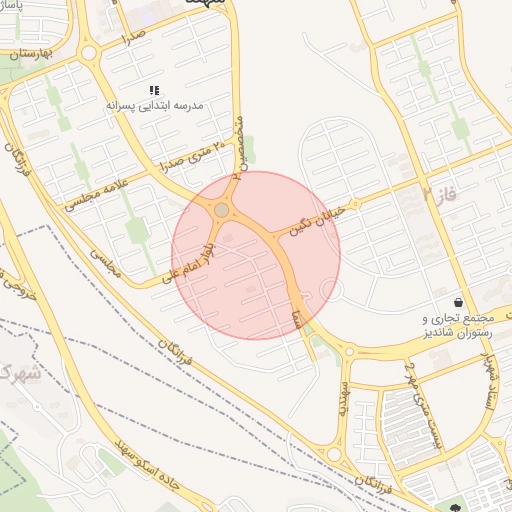This screenshot has height=512, width=512.
Task: Click the فاز 2 district label
Action: click(x=440, y=194)
